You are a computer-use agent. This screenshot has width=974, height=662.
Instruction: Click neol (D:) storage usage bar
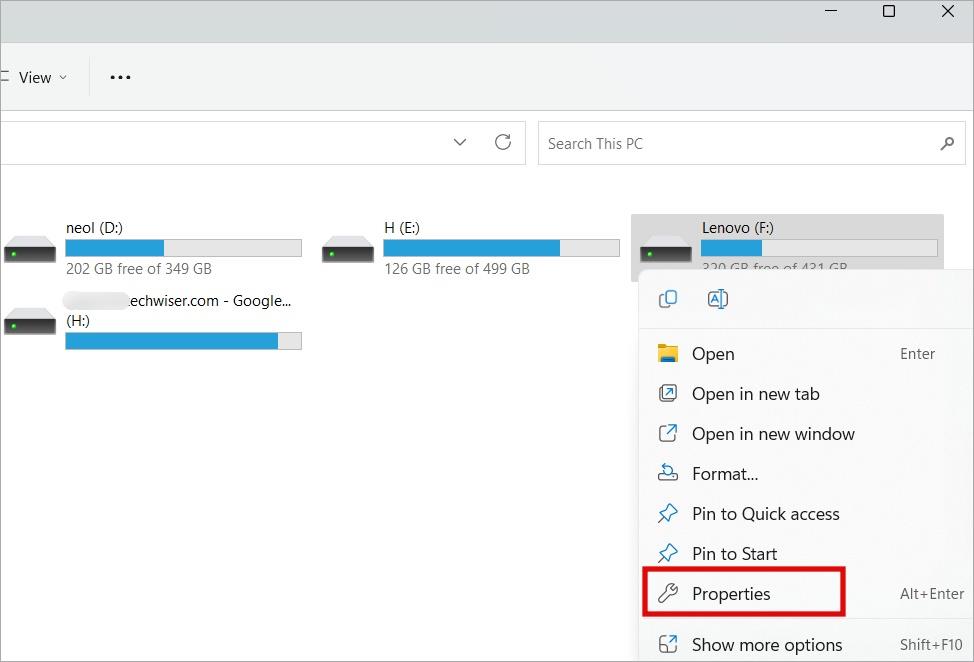click(x=183, y=248)
